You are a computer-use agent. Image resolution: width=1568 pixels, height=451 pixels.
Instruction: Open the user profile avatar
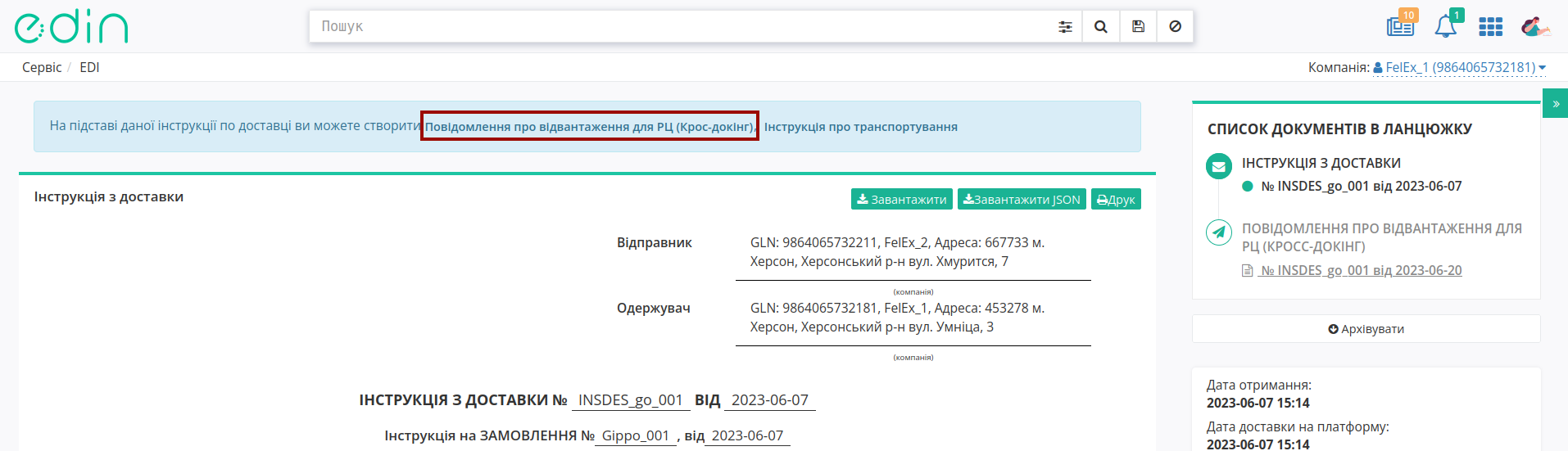click(x=1535, y=27)
